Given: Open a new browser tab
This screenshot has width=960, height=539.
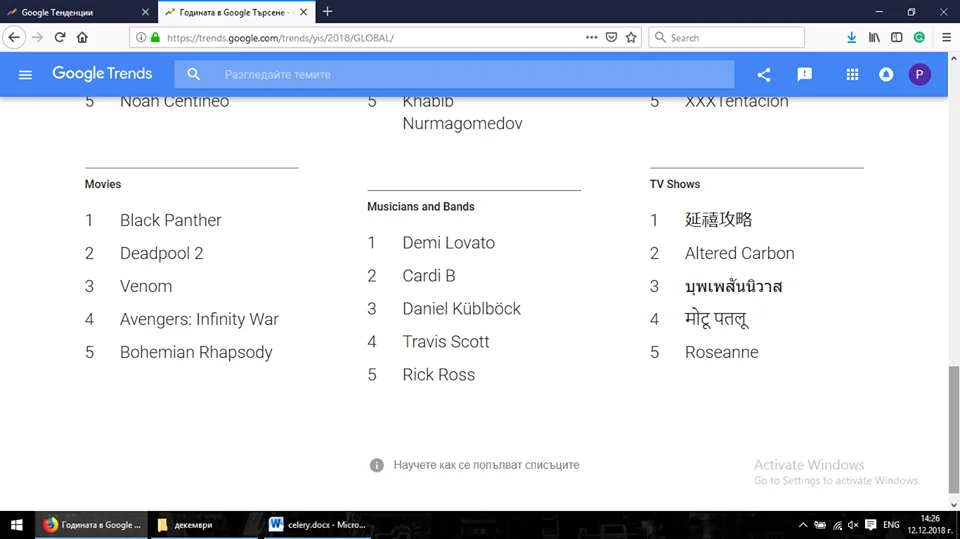Looking at the screenshot, I should 328,12.
